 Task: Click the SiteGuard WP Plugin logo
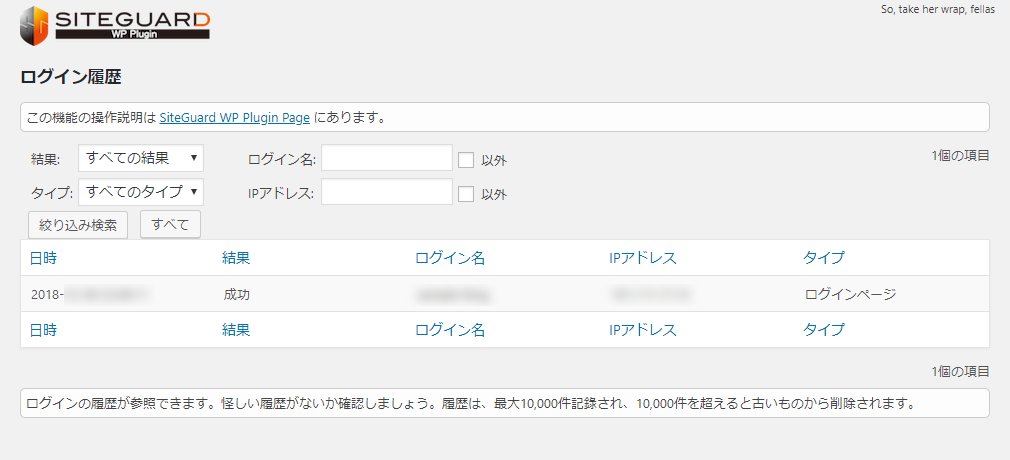coord(114,24)
